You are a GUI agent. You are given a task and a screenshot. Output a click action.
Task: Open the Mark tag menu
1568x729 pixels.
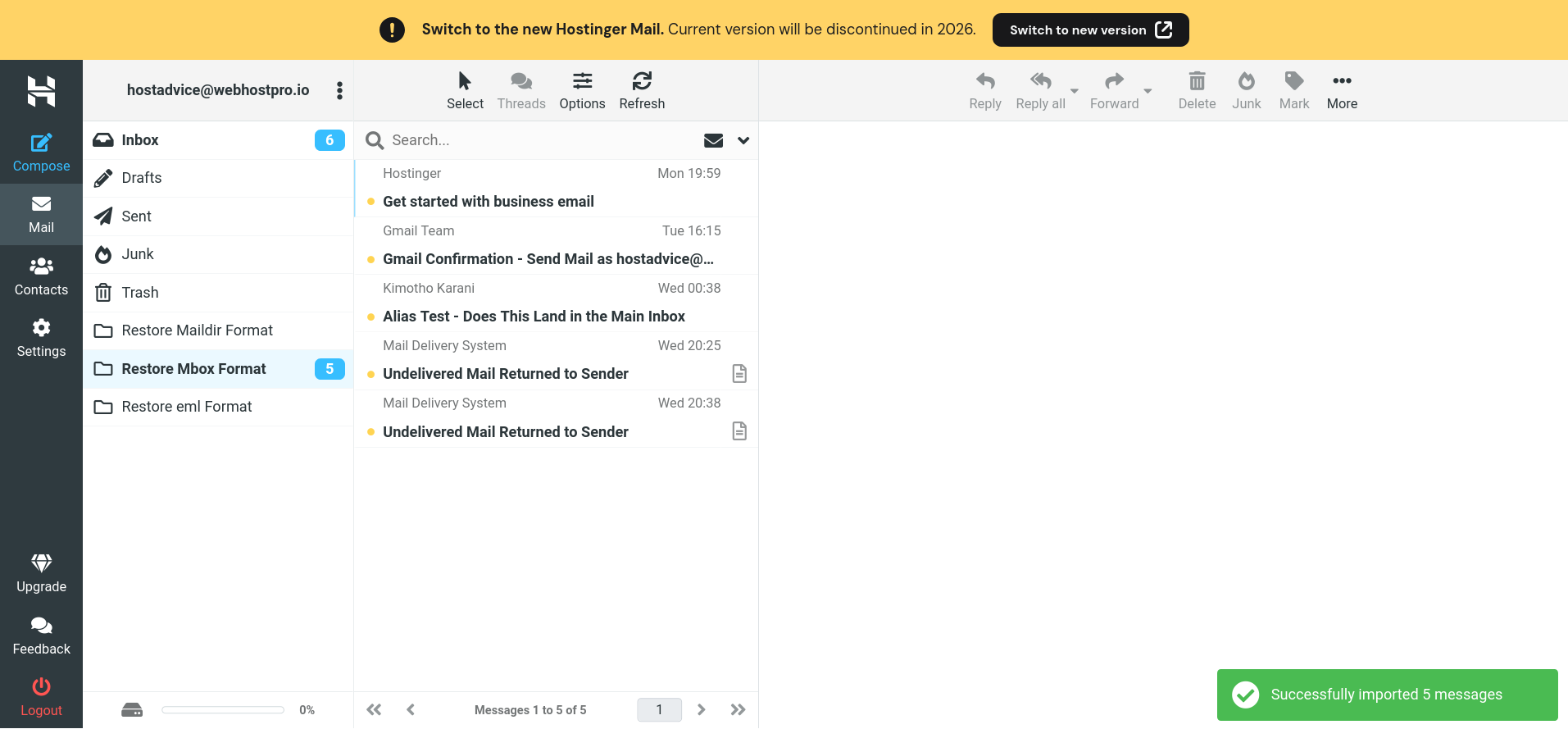click(x=1294, y=90)
